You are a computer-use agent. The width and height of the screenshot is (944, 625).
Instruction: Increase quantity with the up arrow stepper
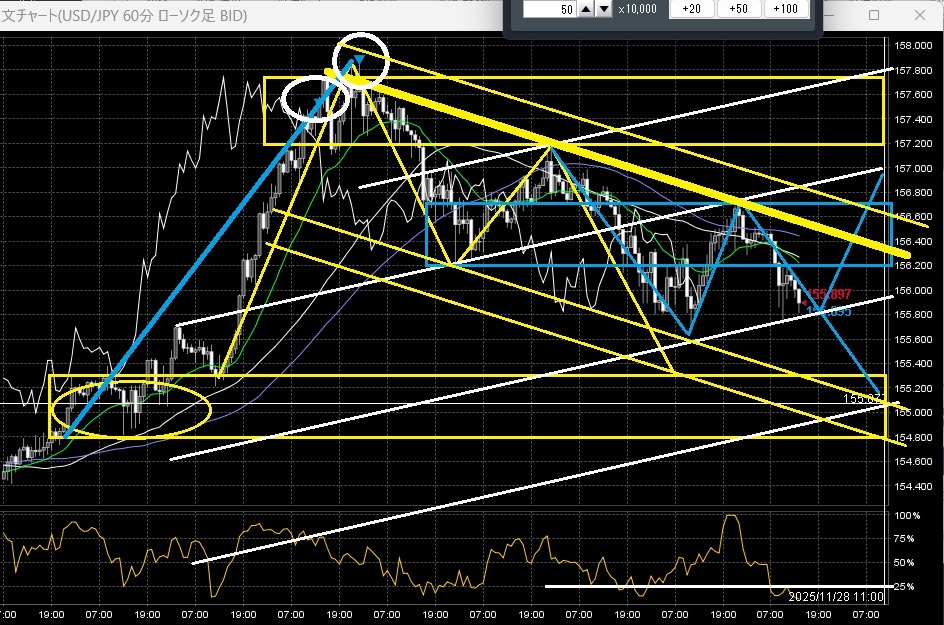(587, 9)
